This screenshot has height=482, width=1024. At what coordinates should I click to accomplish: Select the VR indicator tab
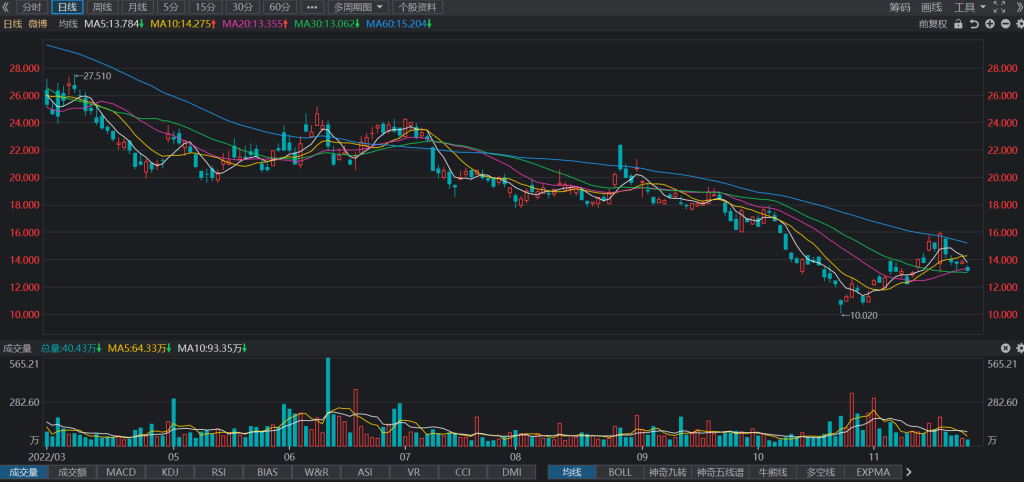[x=414, y=472]
